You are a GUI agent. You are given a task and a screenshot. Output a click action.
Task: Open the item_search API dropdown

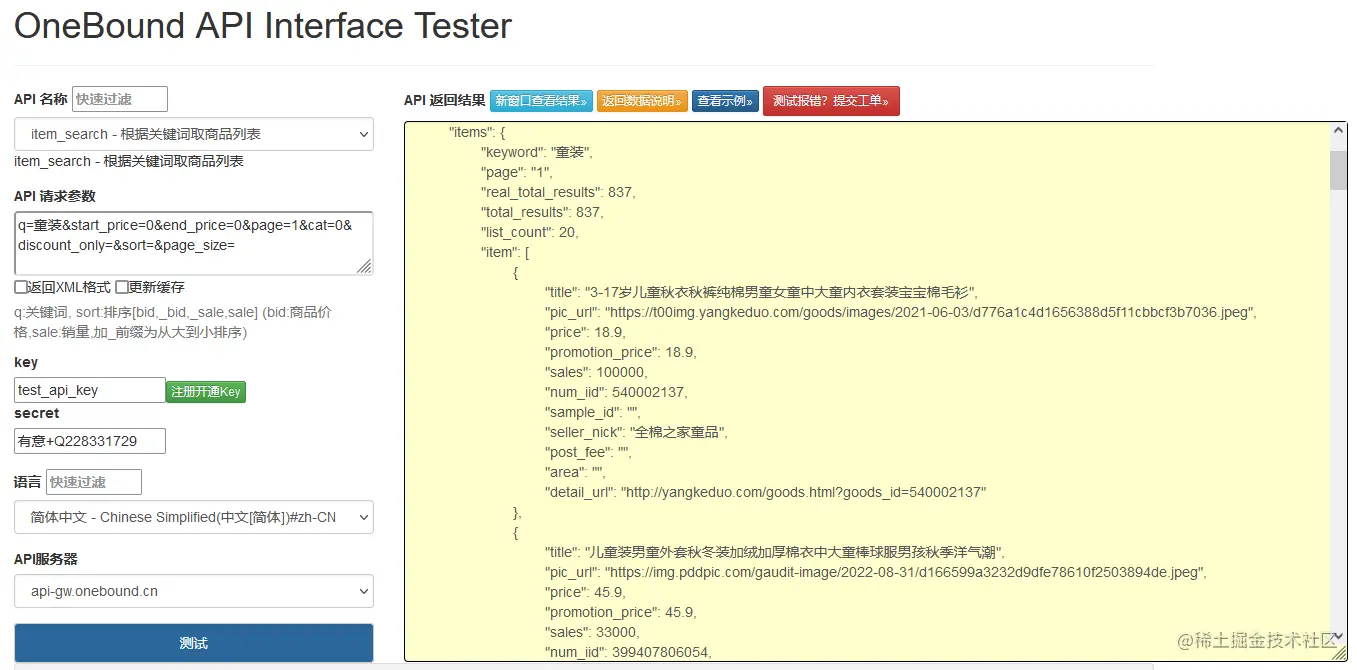[194, 134]
